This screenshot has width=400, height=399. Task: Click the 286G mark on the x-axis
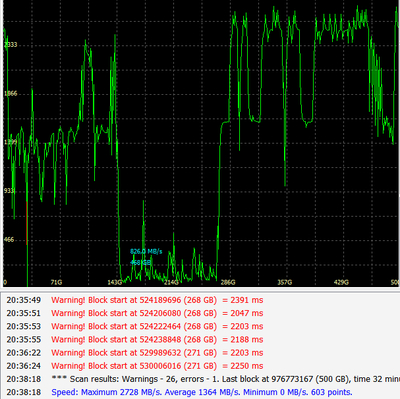pyautogui.click(x=228, y=282)
